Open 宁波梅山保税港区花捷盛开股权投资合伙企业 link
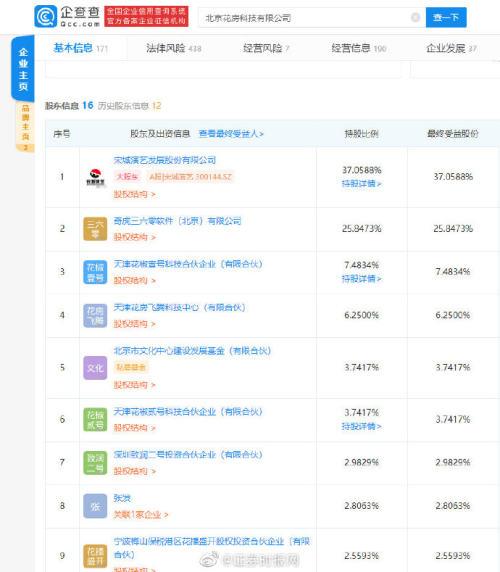 212,548
